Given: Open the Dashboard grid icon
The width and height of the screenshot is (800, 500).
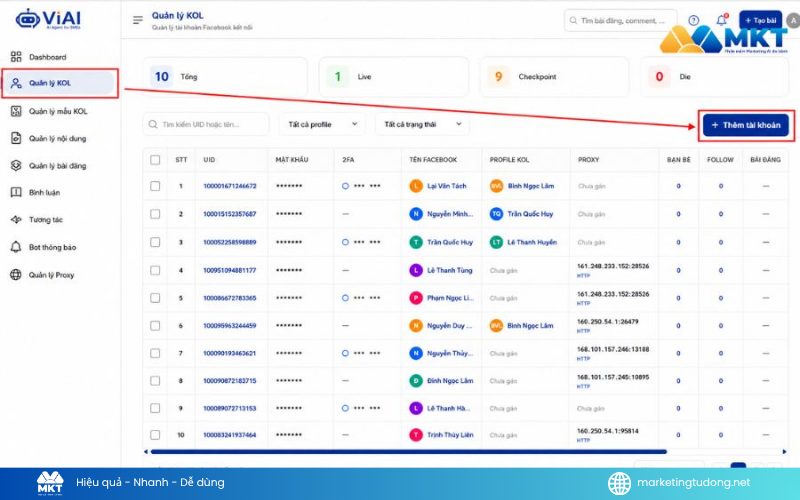Looking at the screenshot, I should pos(16,57).
